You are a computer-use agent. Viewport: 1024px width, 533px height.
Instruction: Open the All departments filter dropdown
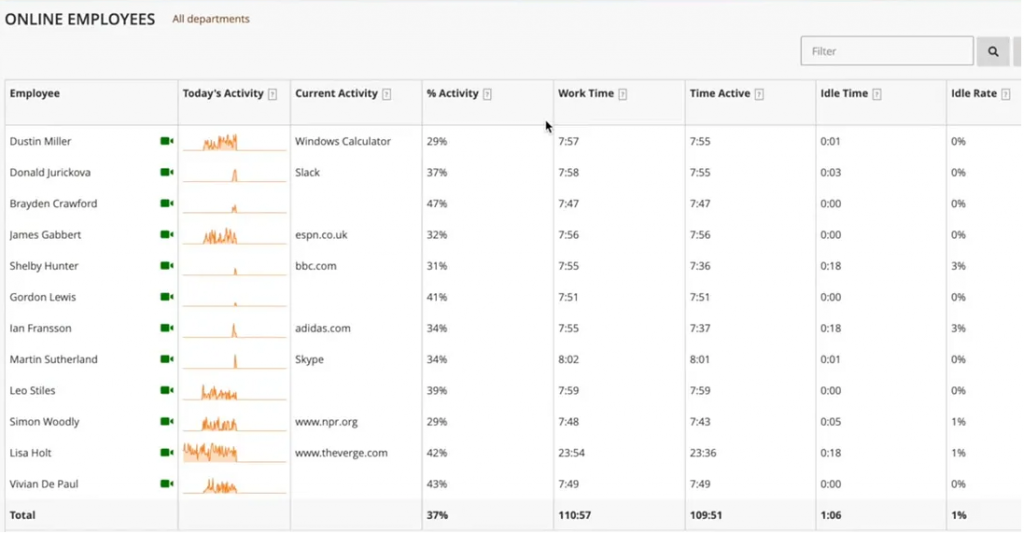click(x=211, y=19)
